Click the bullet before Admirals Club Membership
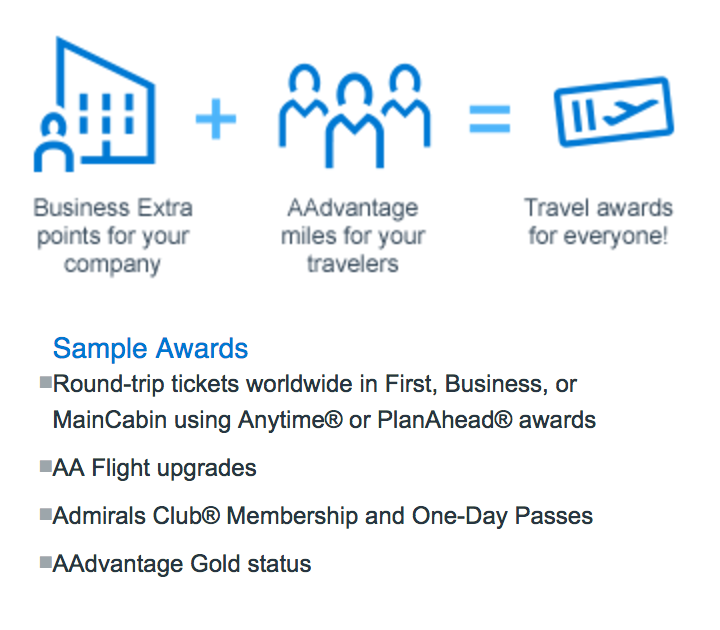 click(45, 514)
